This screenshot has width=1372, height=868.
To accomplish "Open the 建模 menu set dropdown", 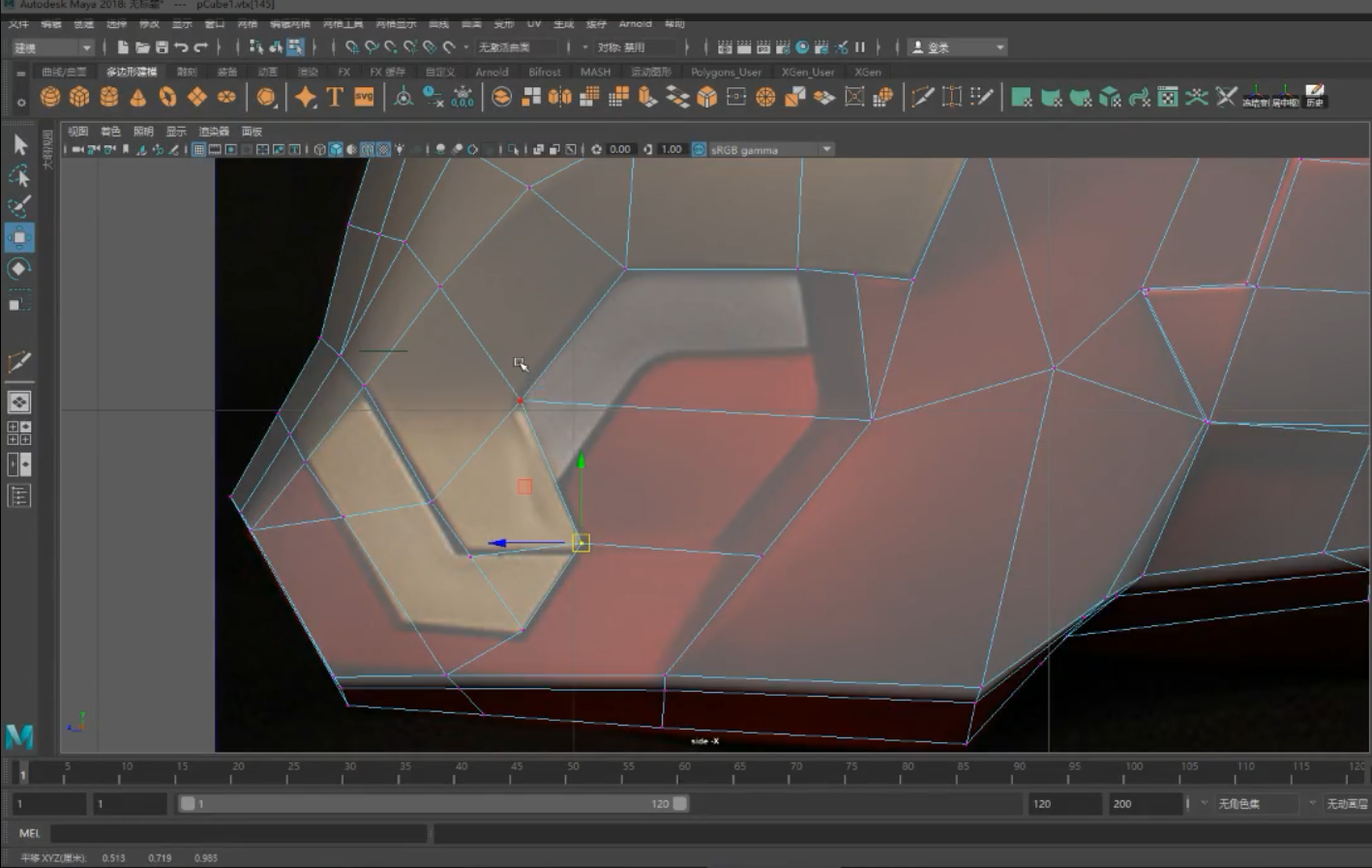I will tap(52, 46).
